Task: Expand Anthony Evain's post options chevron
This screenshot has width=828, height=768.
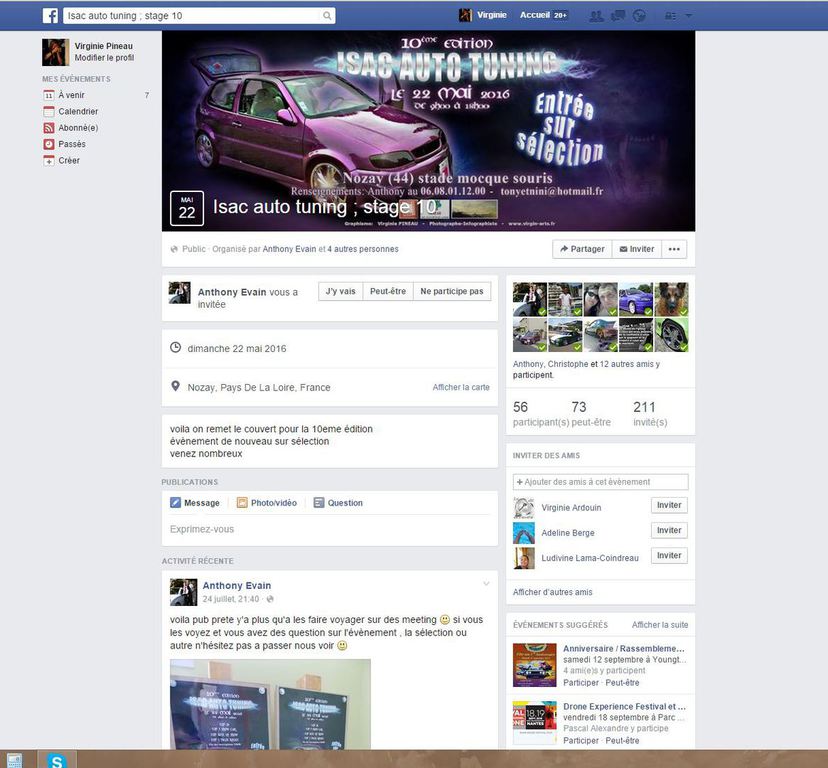Action: point(487,584)
